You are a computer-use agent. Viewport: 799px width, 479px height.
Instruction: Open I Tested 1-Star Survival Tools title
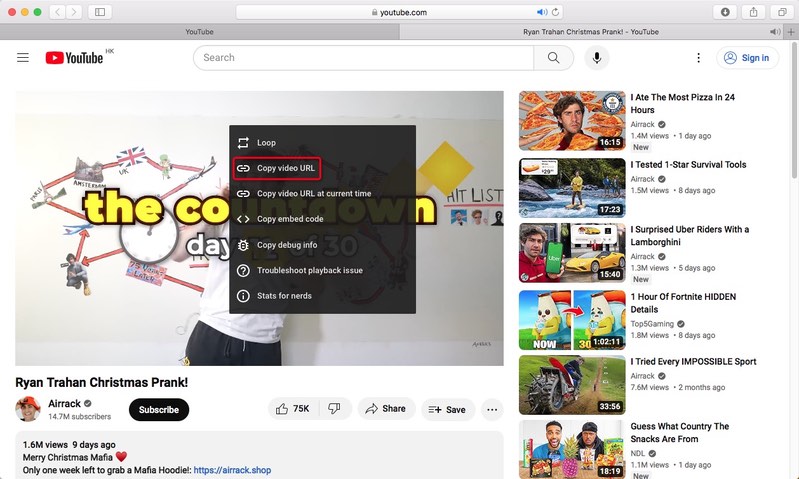688,165
